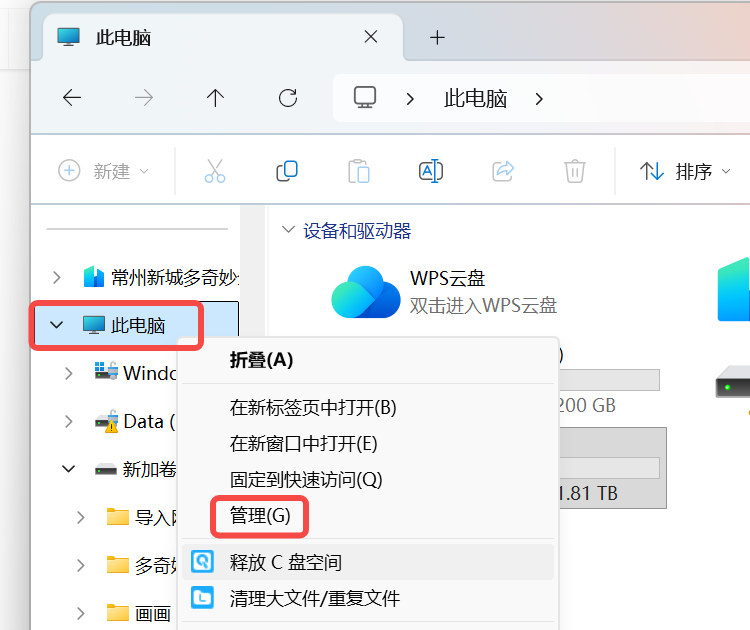Viewport: 750px width, 630px height.
Task: Click the Copy icon in toolbar
Action: coord(287,171)
